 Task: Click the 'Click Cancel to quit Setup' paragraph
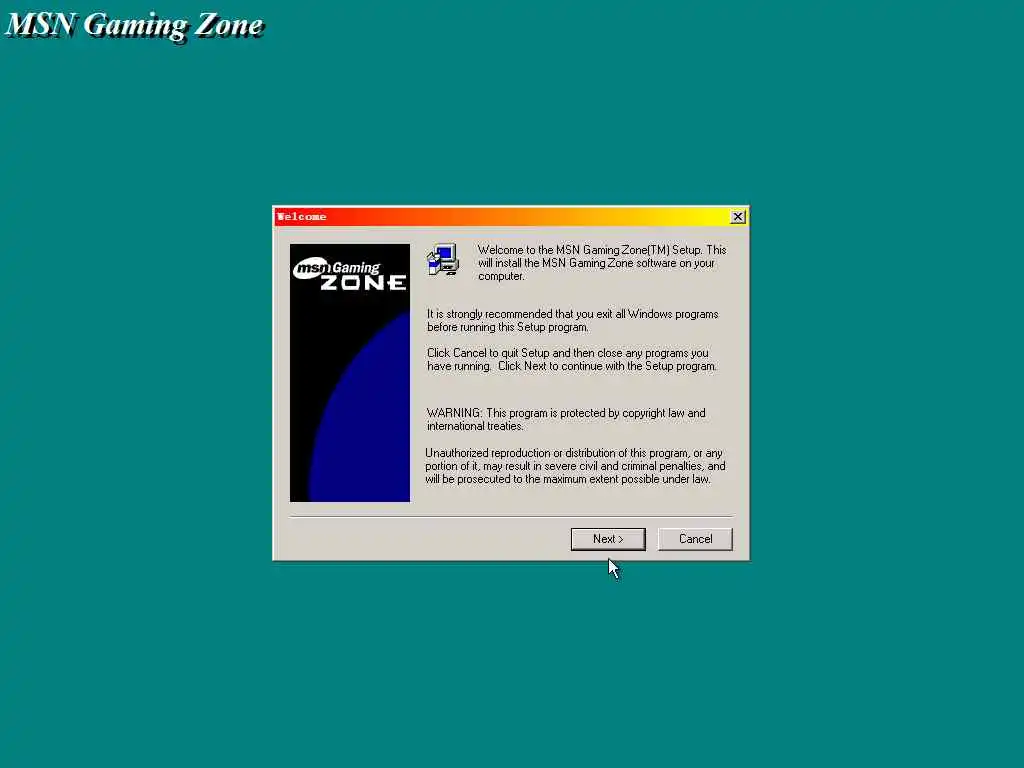(571, 359)
